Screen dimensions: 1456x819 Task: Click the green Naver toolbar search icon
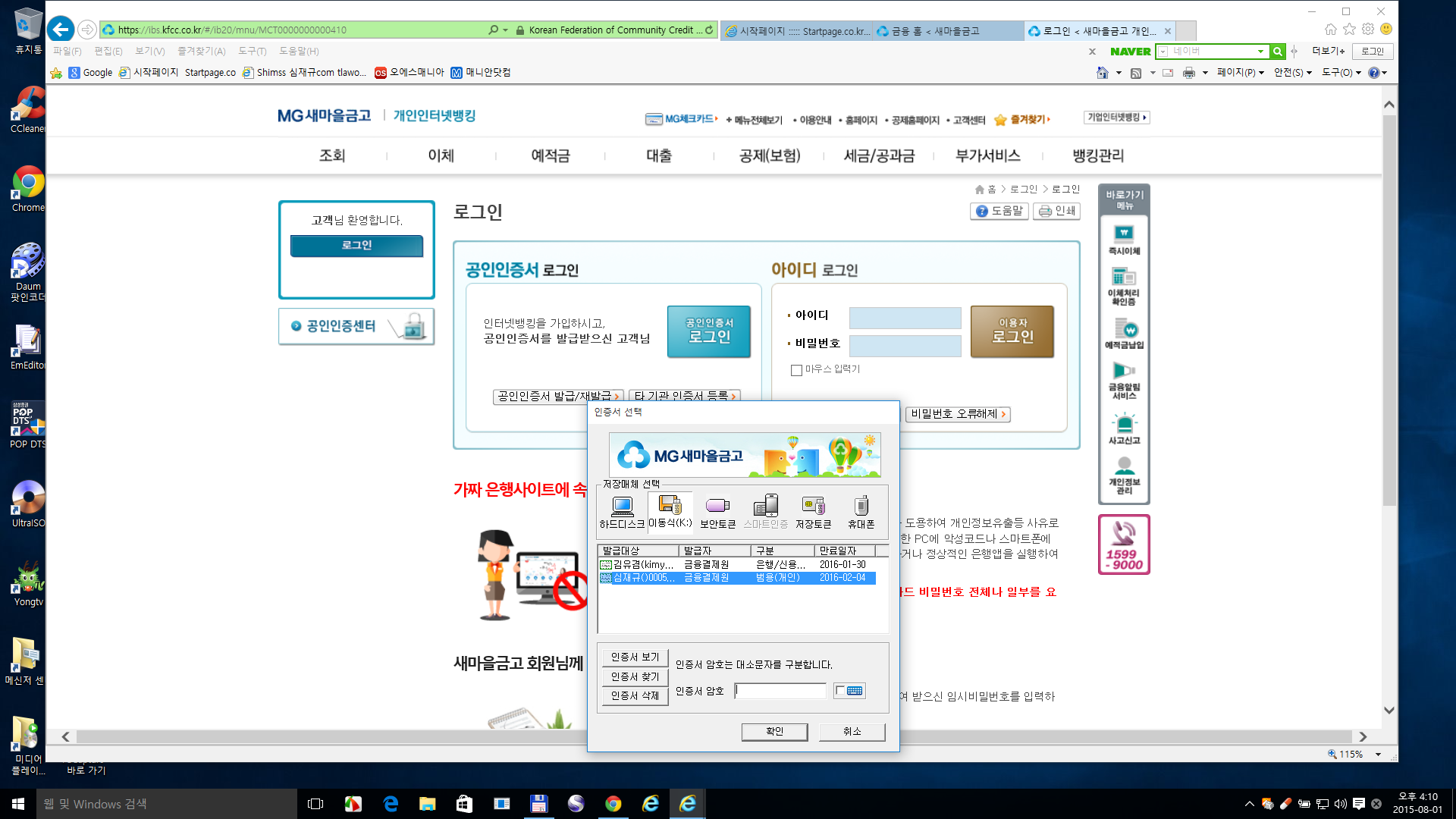click(x=1278, y=52)
